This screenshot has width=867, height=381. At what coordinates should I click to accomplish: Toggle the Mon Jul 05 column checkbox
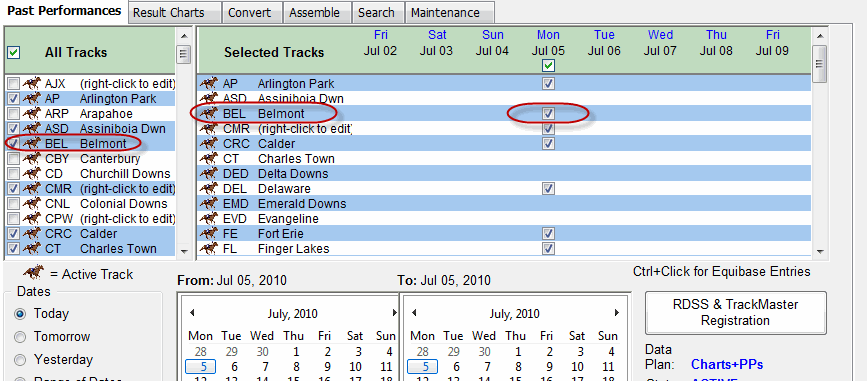(x=548, y=66)
